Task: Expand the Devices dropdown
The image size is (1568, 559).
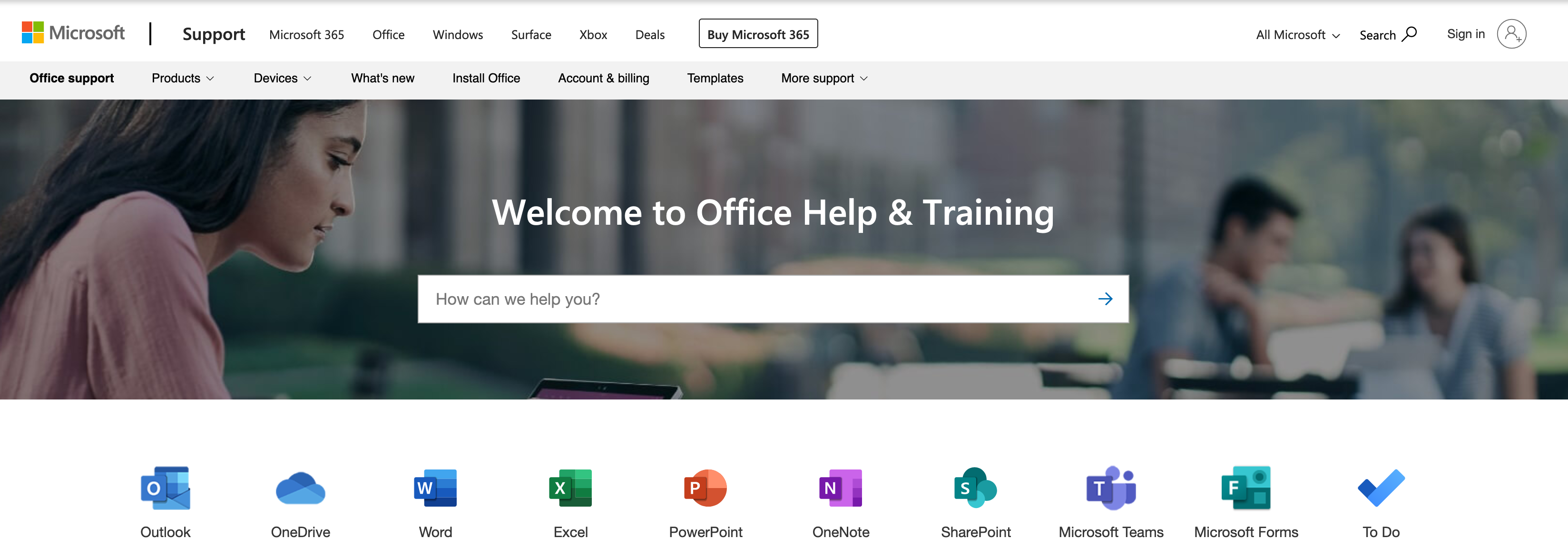Action: 283,79
